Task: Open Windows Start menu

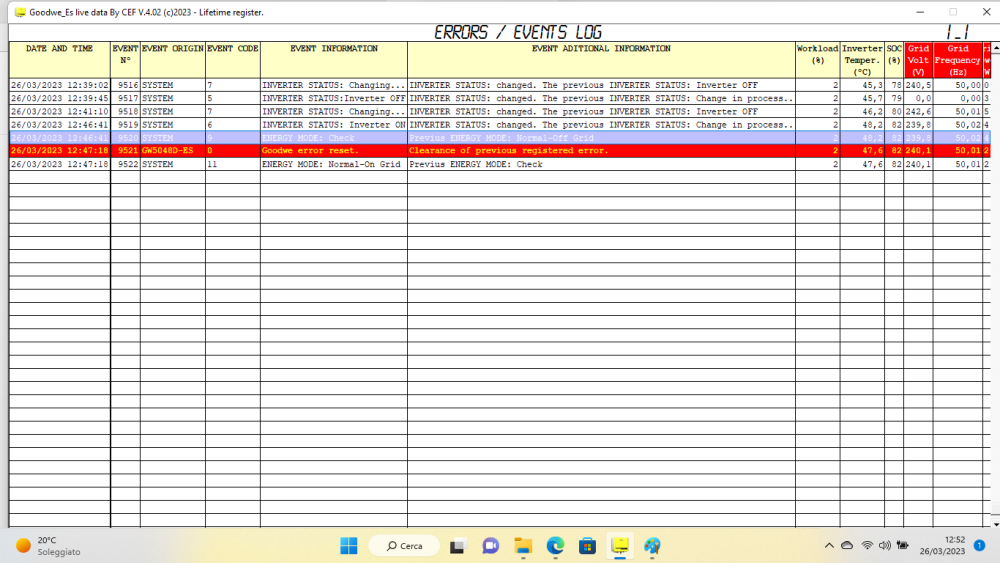Action: tap(348, 546)
